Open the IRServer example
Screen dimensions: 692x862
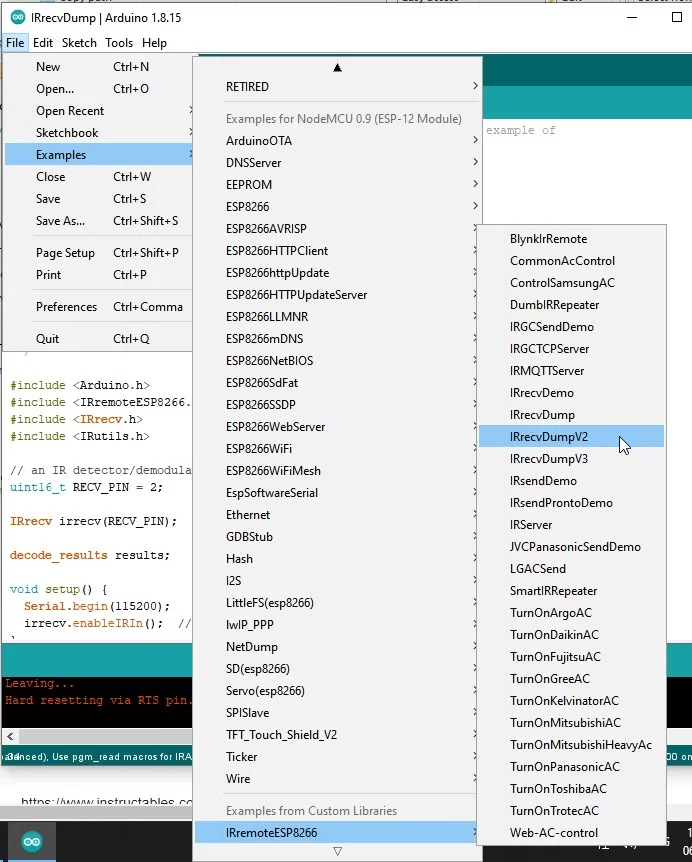point(572,524)
